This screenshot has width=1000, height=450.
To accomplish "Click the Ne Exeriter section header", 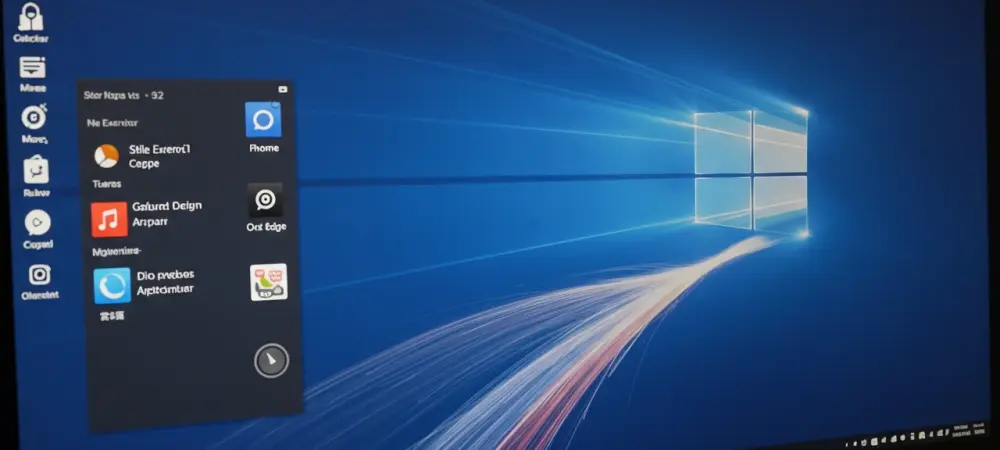I will 112,123.
